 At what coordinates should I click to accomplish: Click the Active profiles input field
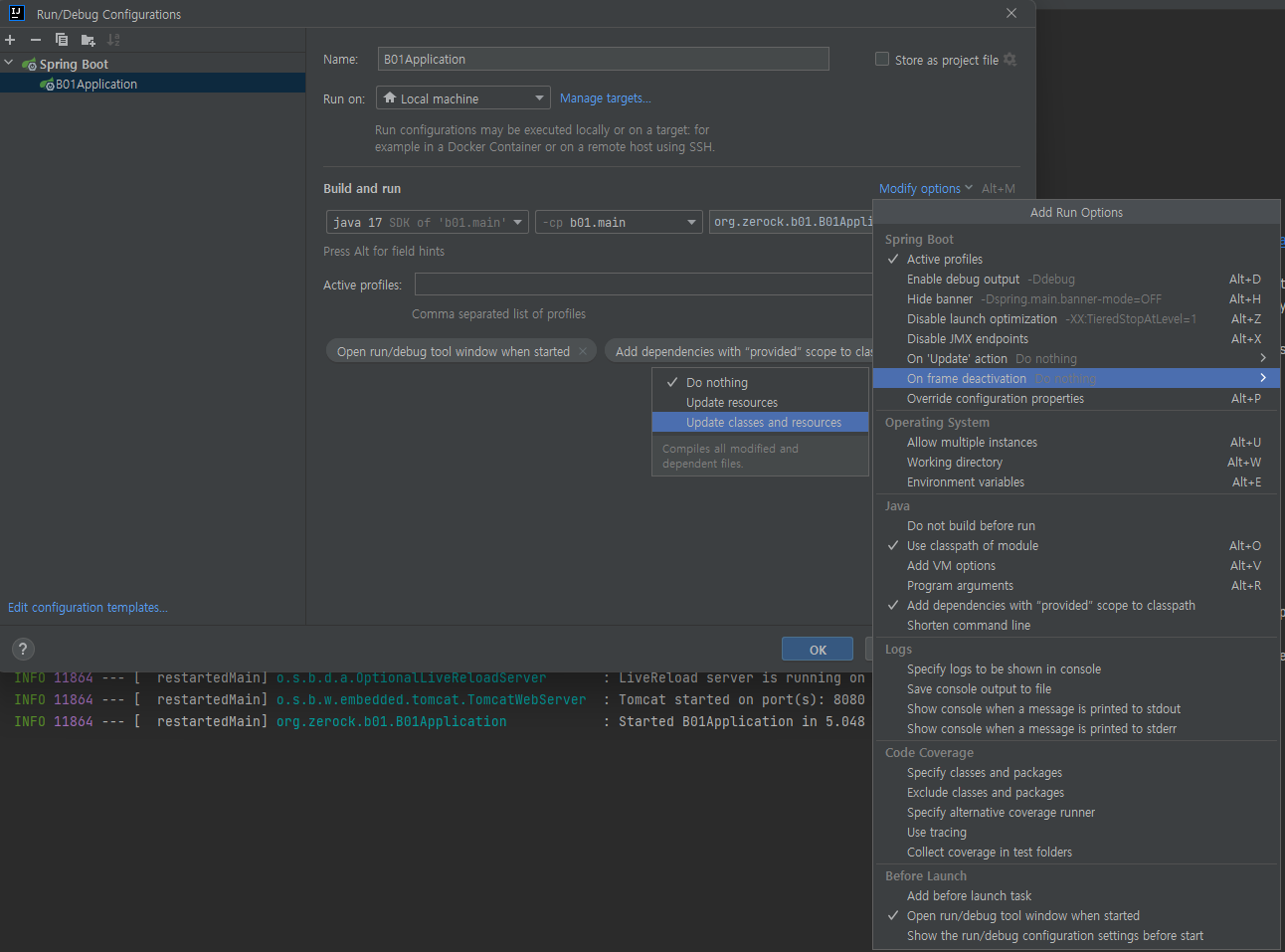pos(643,285)
